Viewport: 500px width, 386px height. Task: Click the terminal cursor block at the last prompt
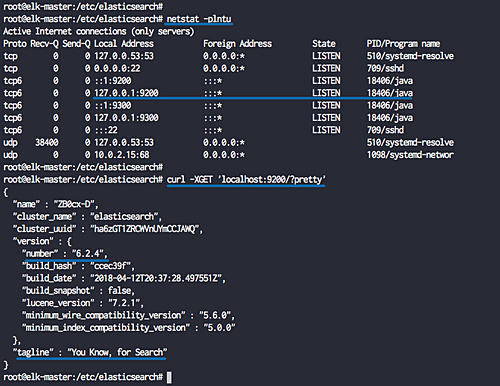point(169,377)
